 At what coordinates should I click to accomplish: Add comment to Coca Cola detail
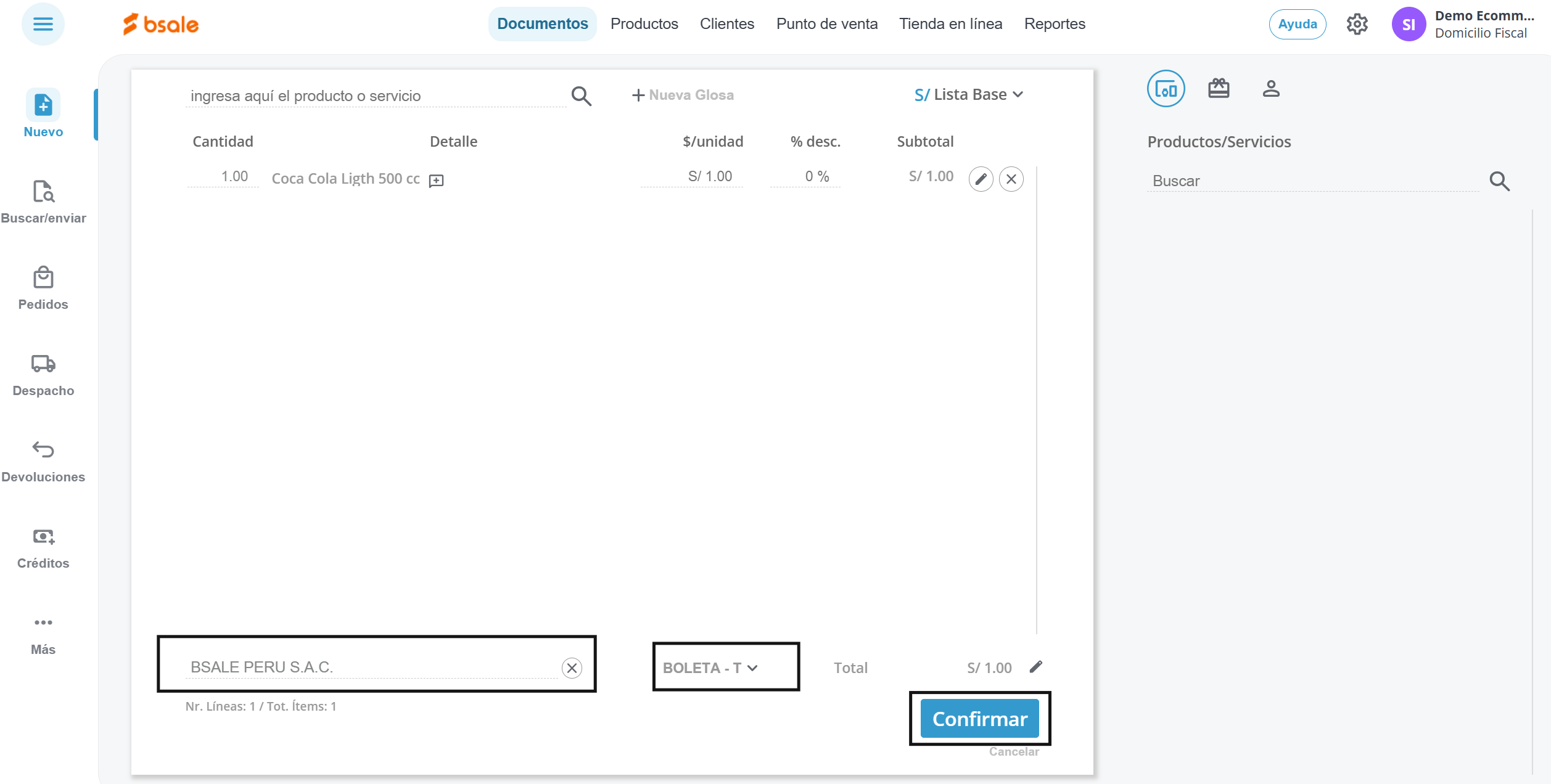(x=437, y=181)
